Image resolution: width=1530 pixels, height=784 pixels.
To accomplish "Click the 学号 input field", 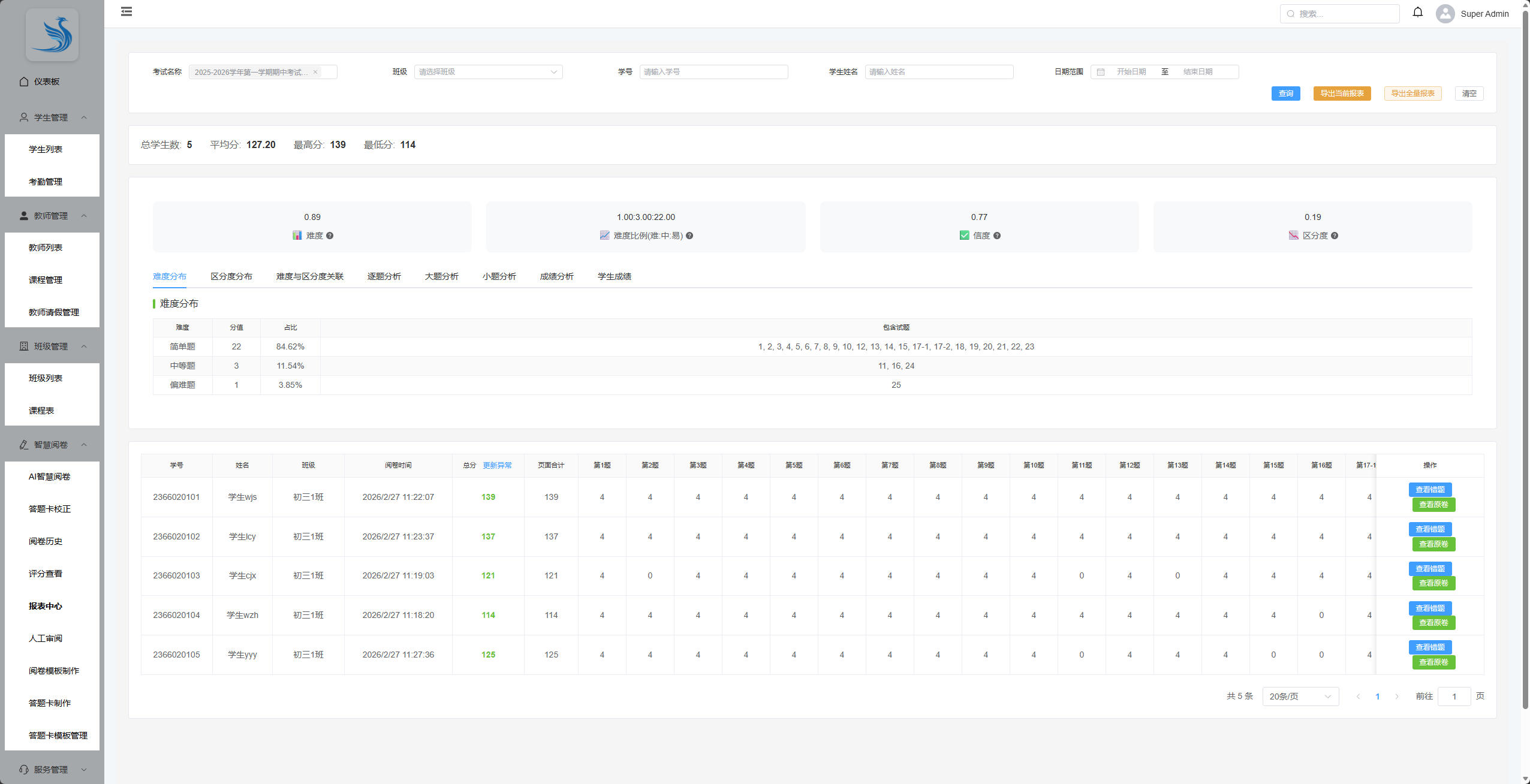I will tap(713, 72).
